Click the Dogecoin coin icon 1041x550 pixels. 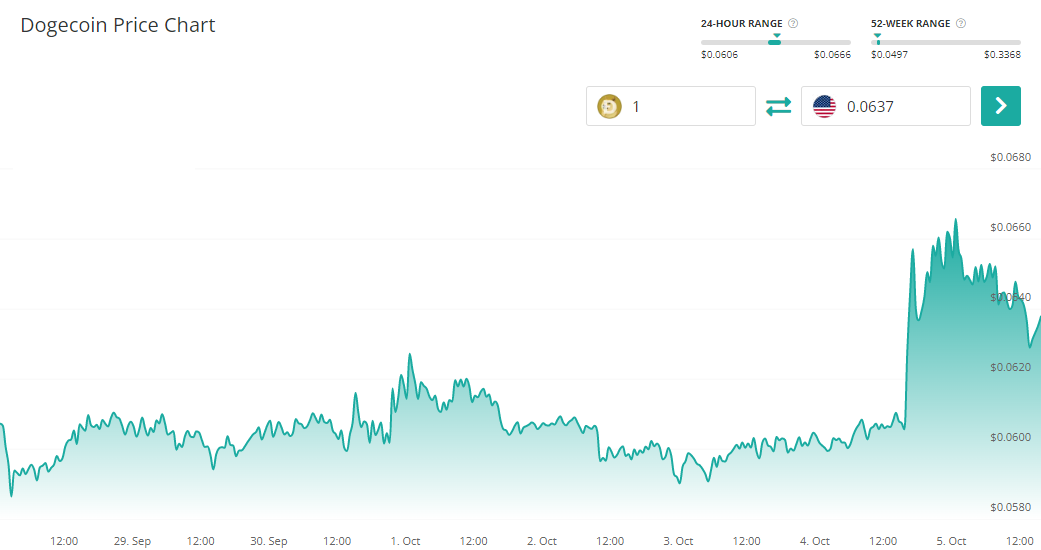[609, 106]
